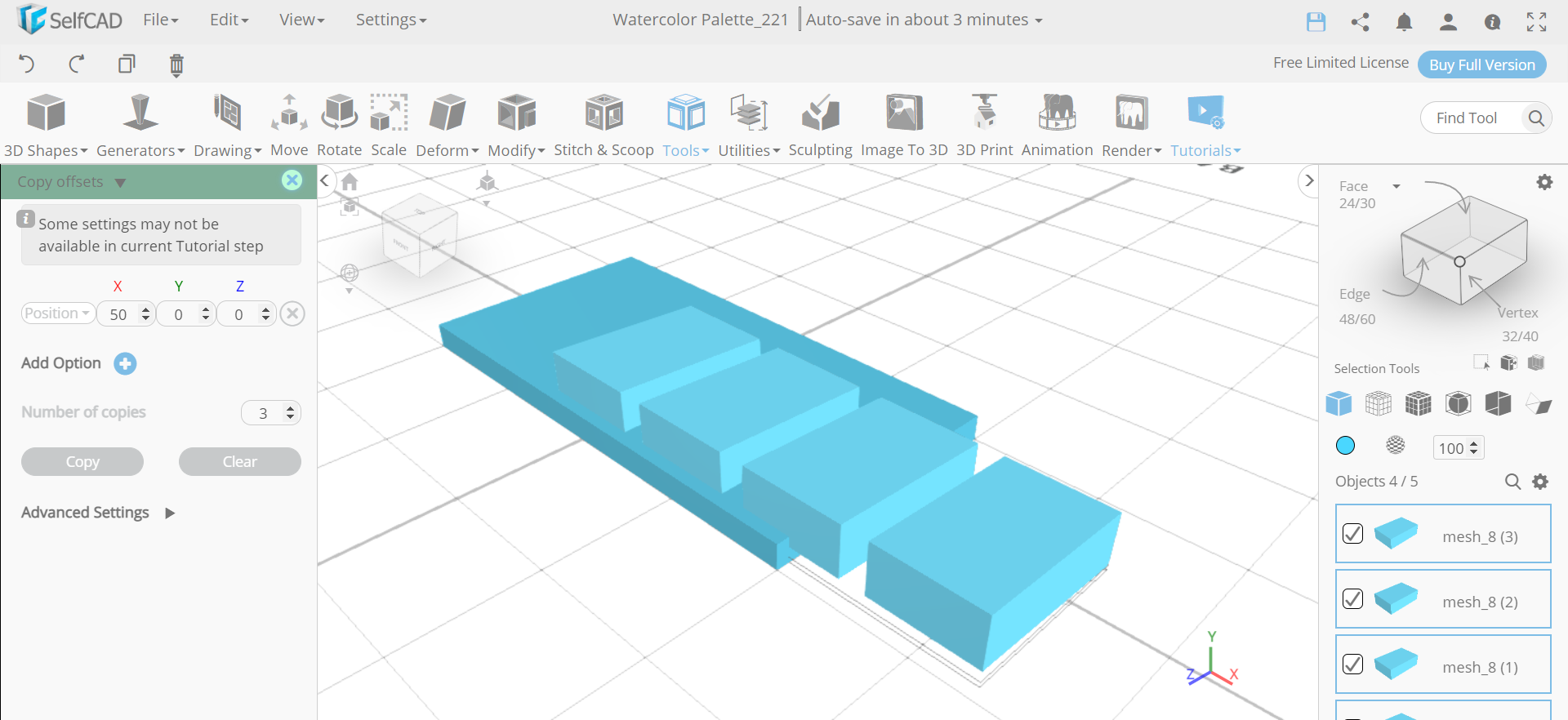Open the Utilities tool
The image size is (1568, 720).
749,126
